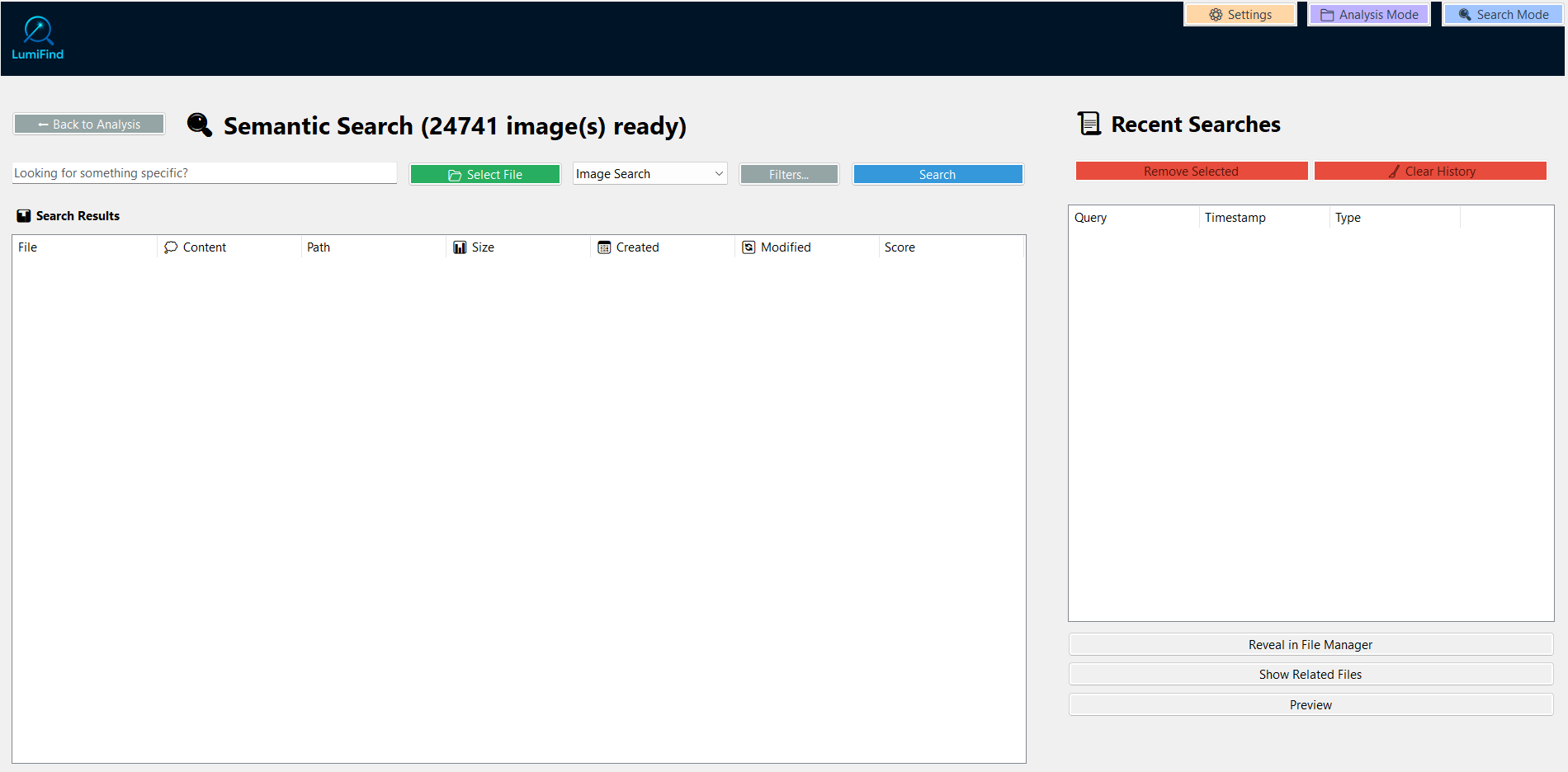The width and height of the screenshot is (1568, 772).
Task: Click the Modified column refresh icon
Action: pos(749,247)
